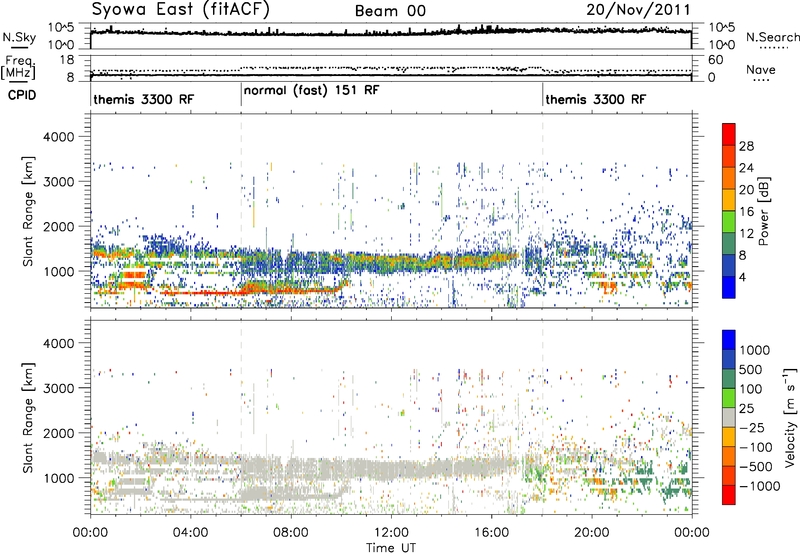Click the 'Freq. [MHz]' axis label
The height and width of the screenshot is (554, 800).
[x=18, y=68]
